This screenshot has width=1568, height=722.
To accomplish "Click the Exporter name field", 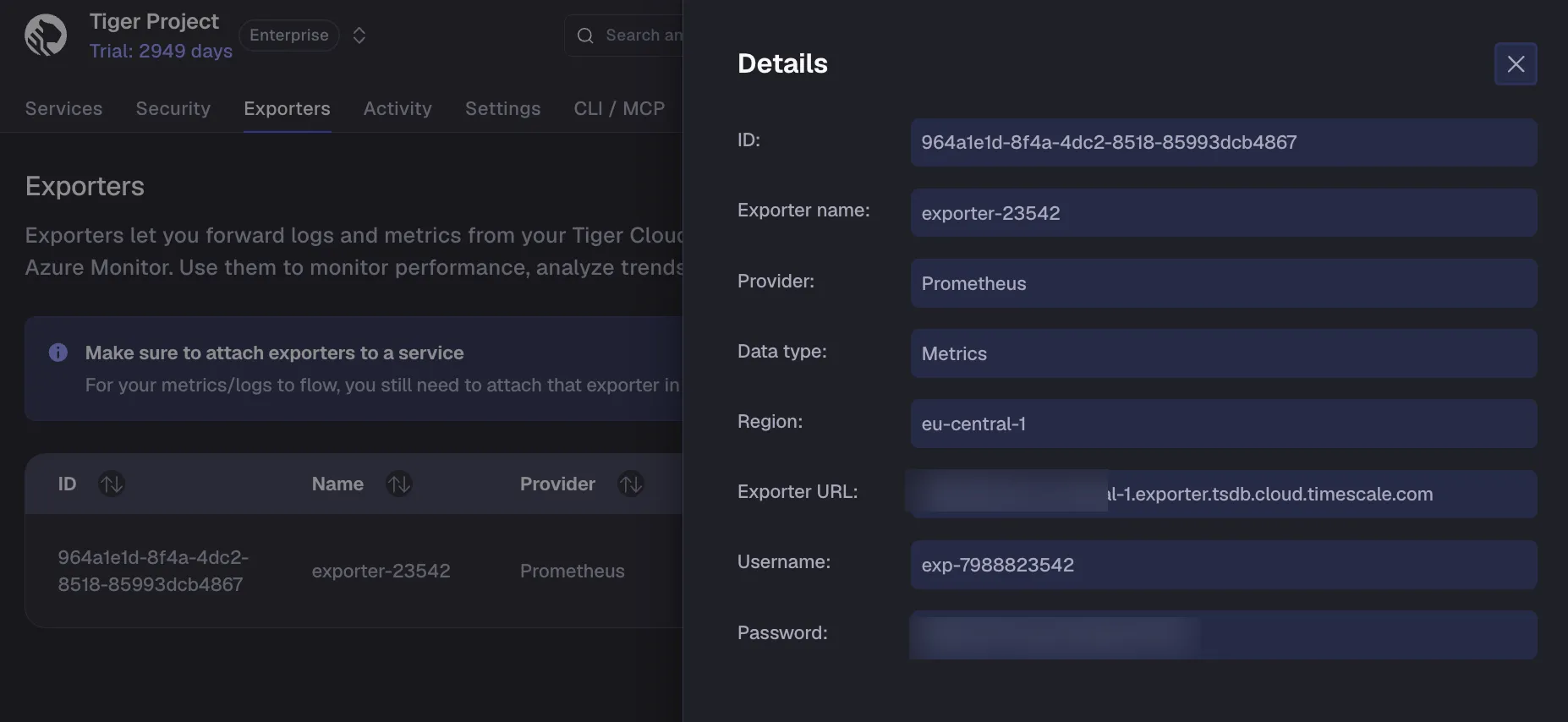I will (1224, 213).
